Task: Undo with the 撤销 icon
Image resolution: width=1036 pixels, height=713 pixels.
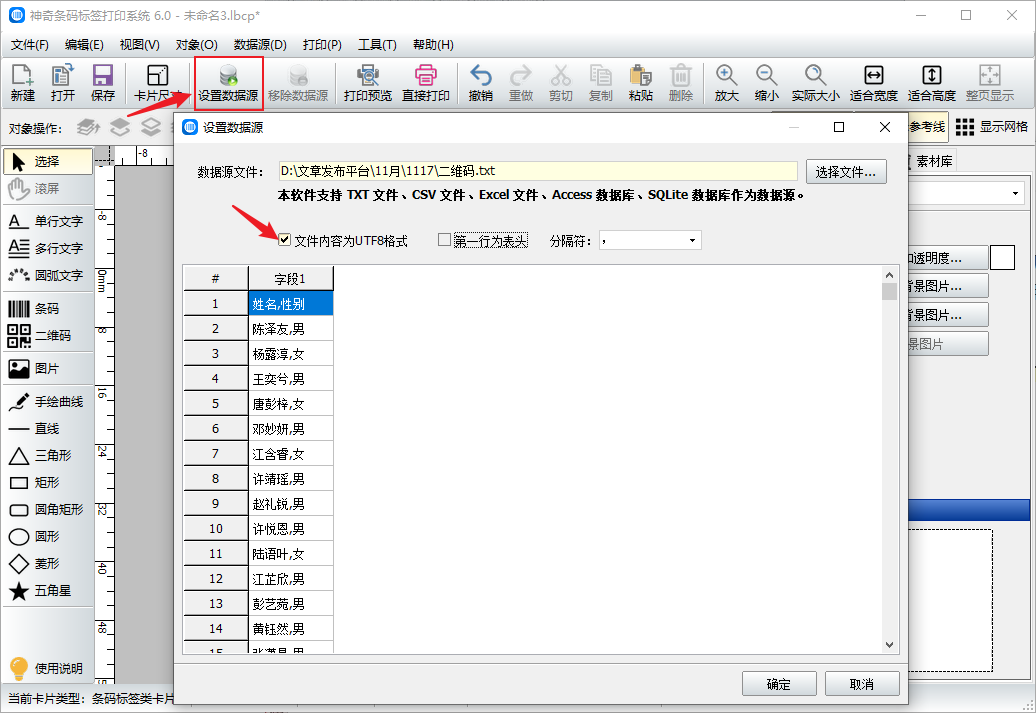Action: (480, 83)
